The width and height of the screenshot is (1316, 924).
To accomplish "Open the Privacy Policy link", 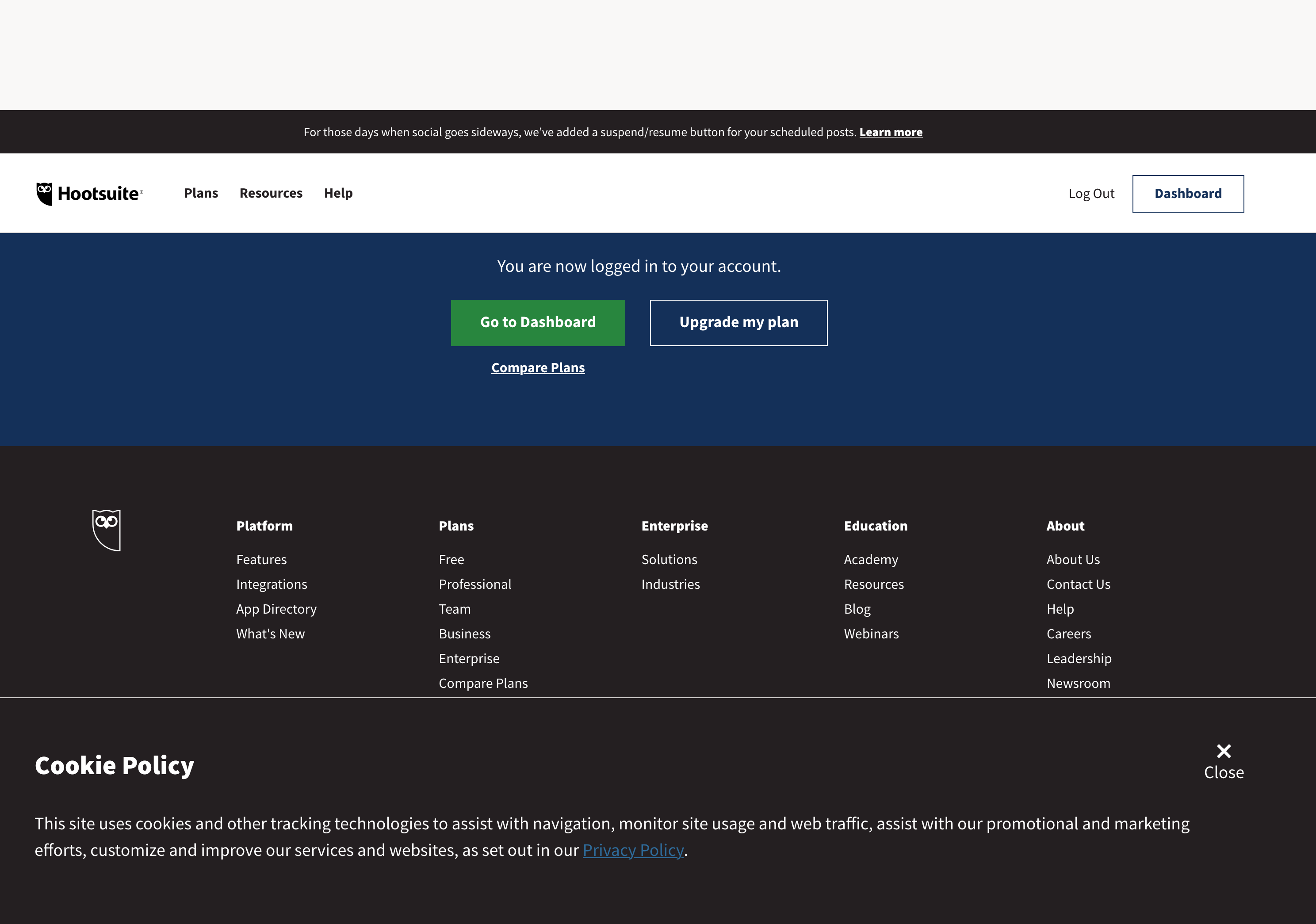I will coord(633,849).
